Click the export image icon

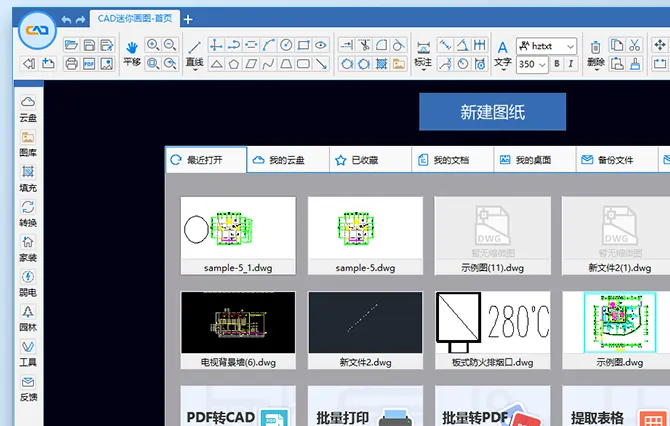tap(106, 64)
